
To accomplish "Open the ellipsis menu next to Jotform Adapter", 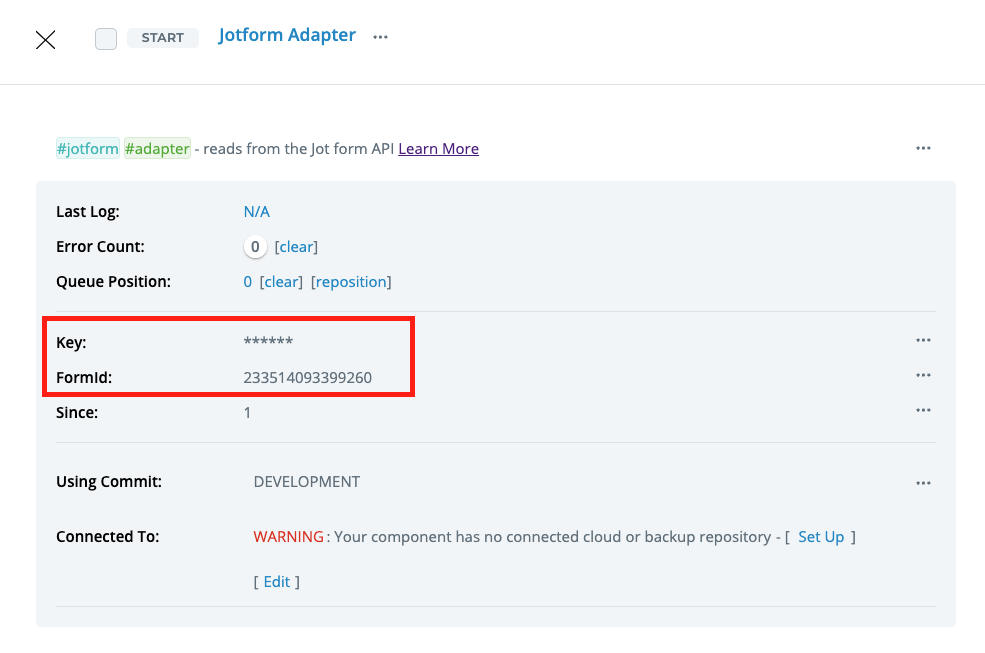I will (380, 37).
